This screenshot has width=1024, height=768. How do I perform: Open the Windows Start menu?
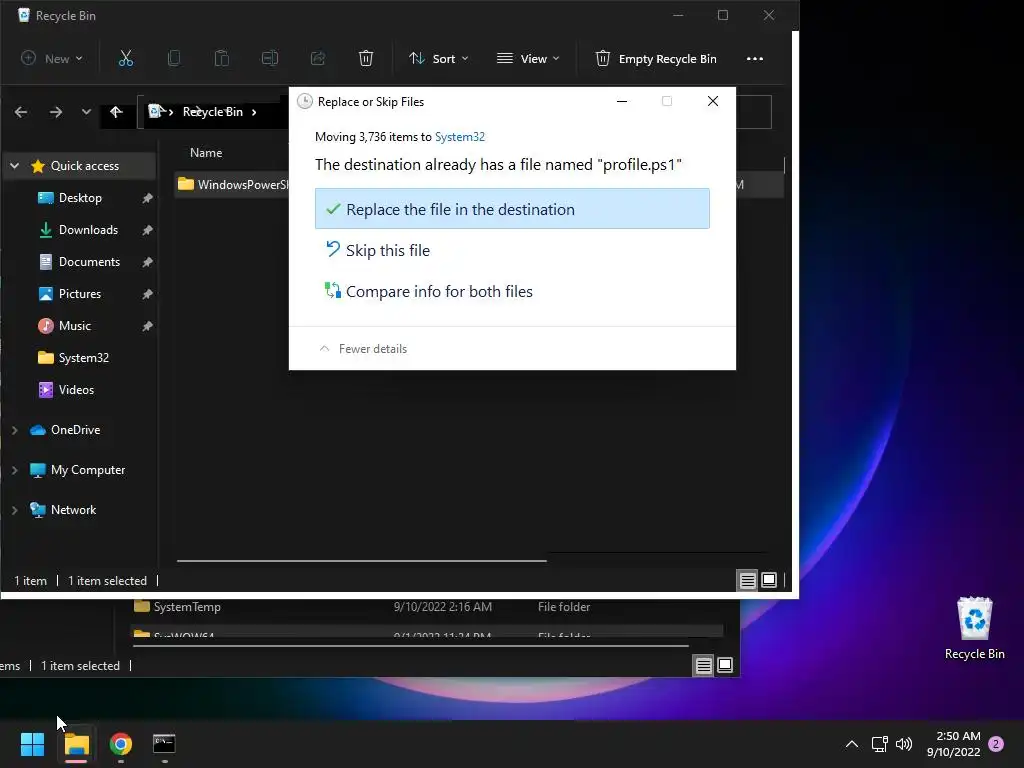tap(32, 744)
